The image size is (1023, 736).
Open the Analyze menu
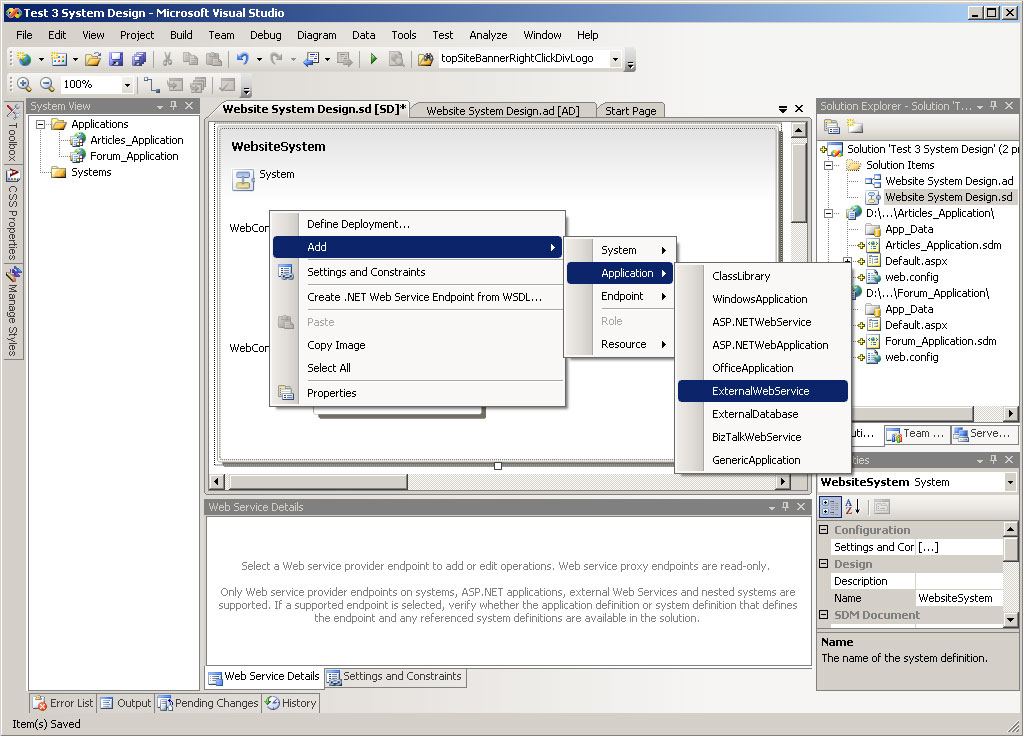(x=488, y=35)
